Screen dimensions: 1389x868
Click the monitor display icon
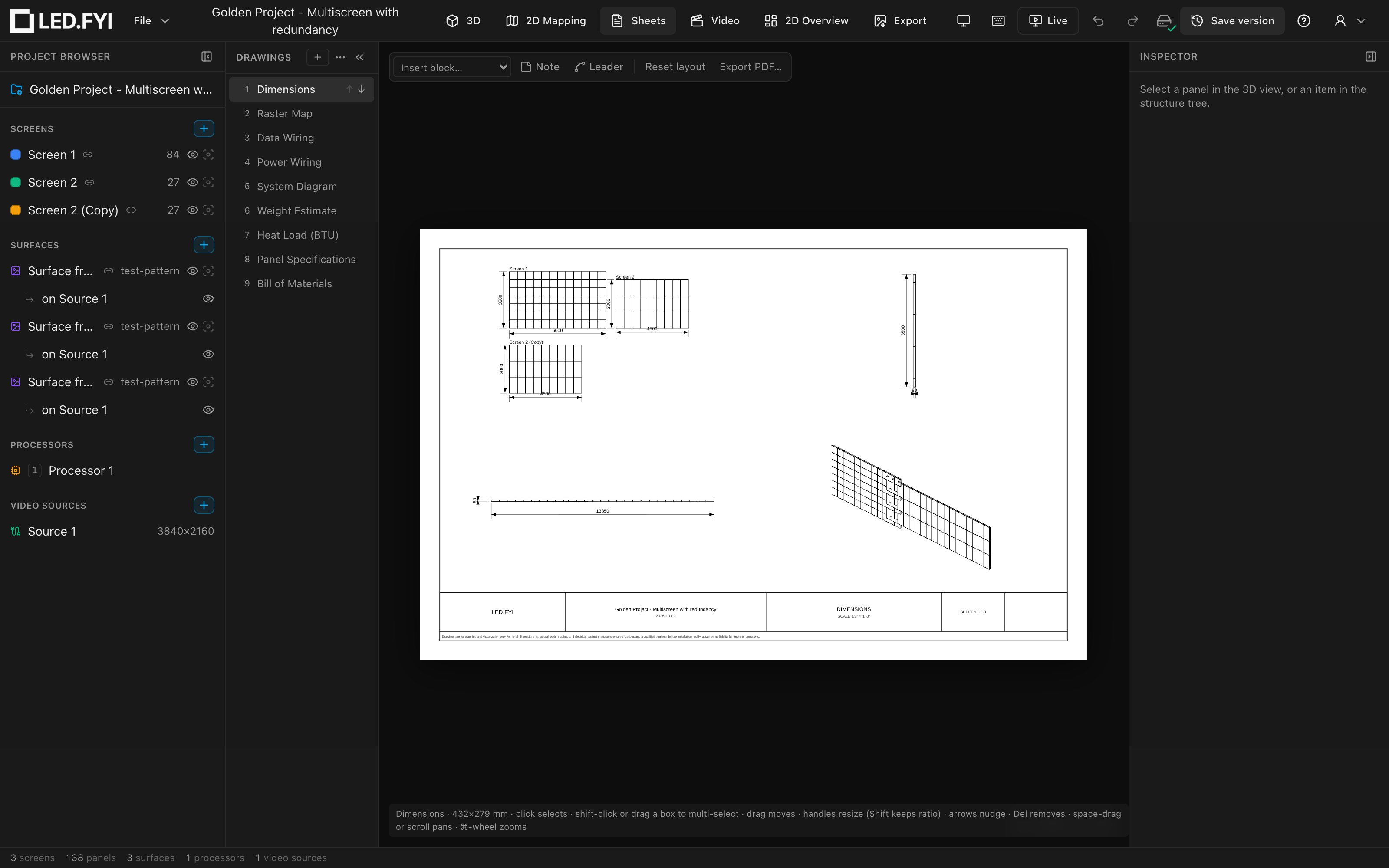point(964,21)
